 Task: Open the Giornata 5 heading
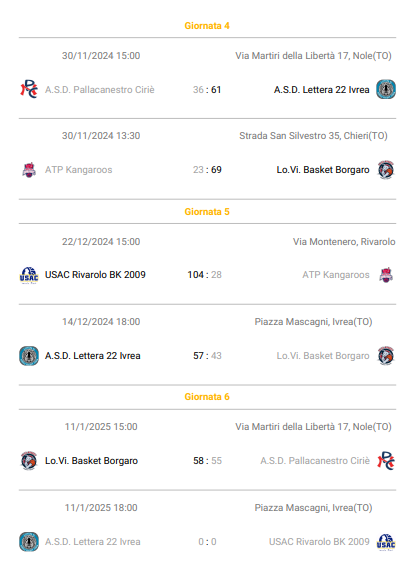207,212
